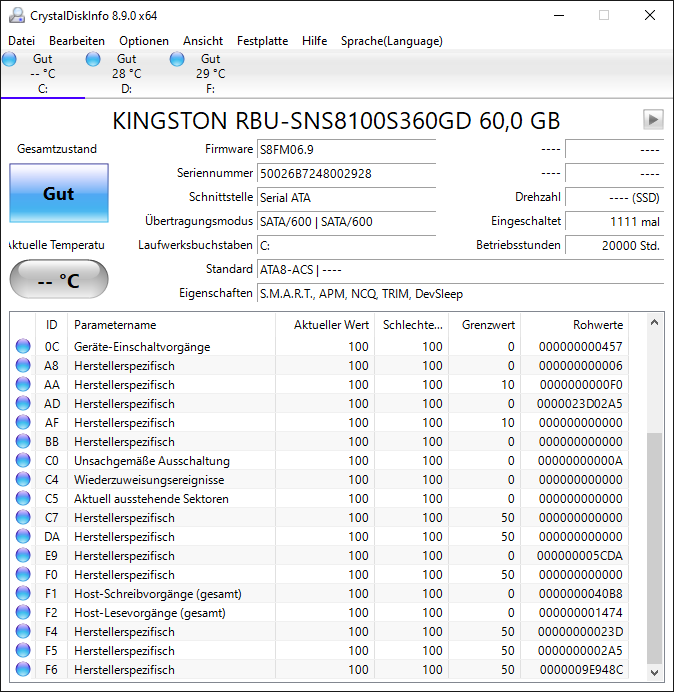
Task: Click Eigenschaften field with S.M.A.R.T., APM
Action: coord(460,293)
